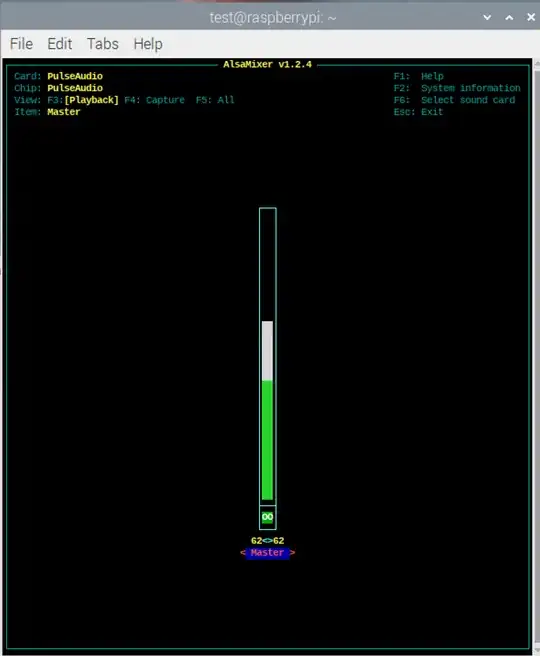Open the File menu
This screenshot has width=540, height=656.
pyautogui.click(x=21, y=44)
